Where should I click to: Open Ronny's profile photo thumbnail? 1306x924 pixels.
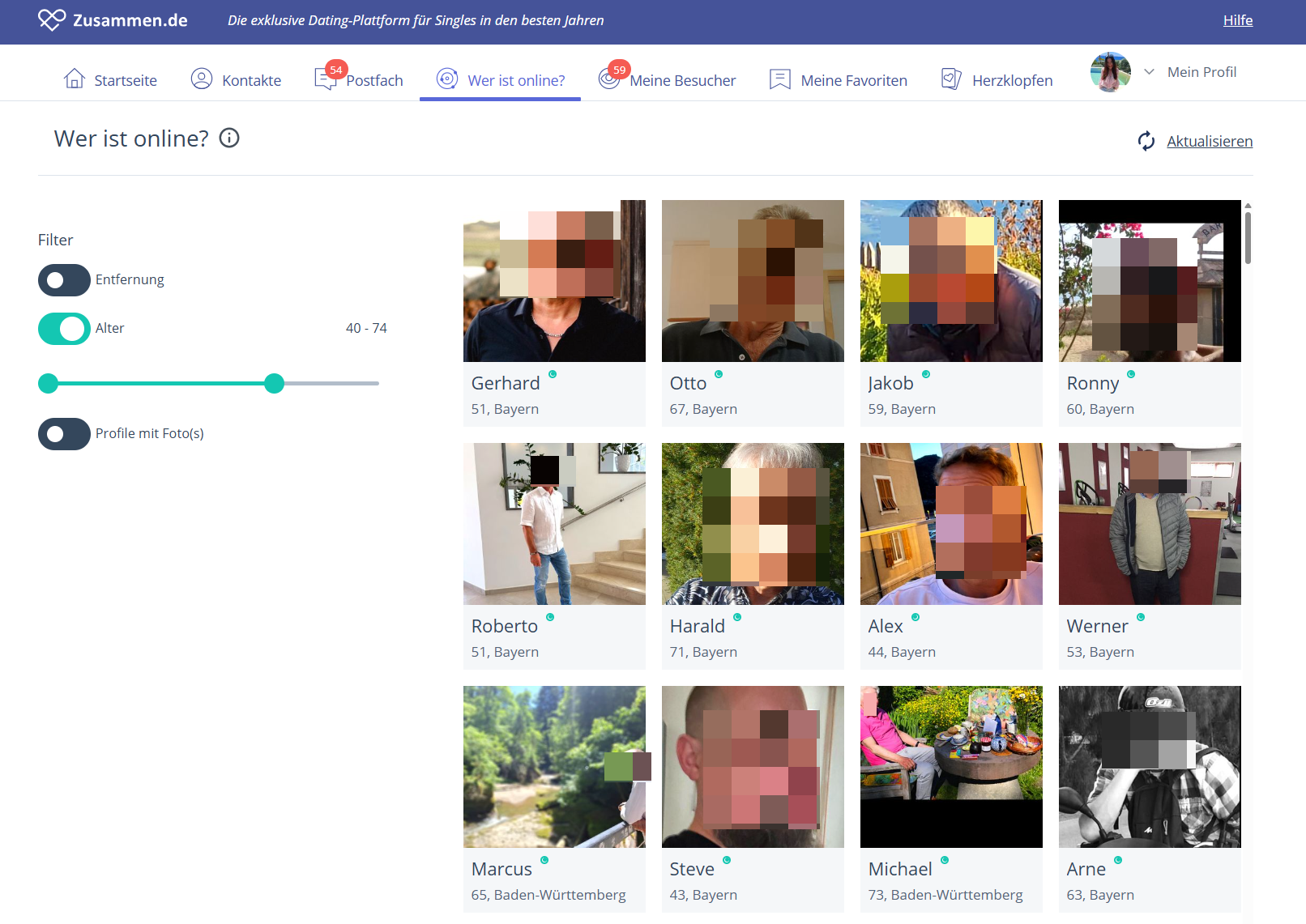pyautogui.click(x=1150, y=281)
